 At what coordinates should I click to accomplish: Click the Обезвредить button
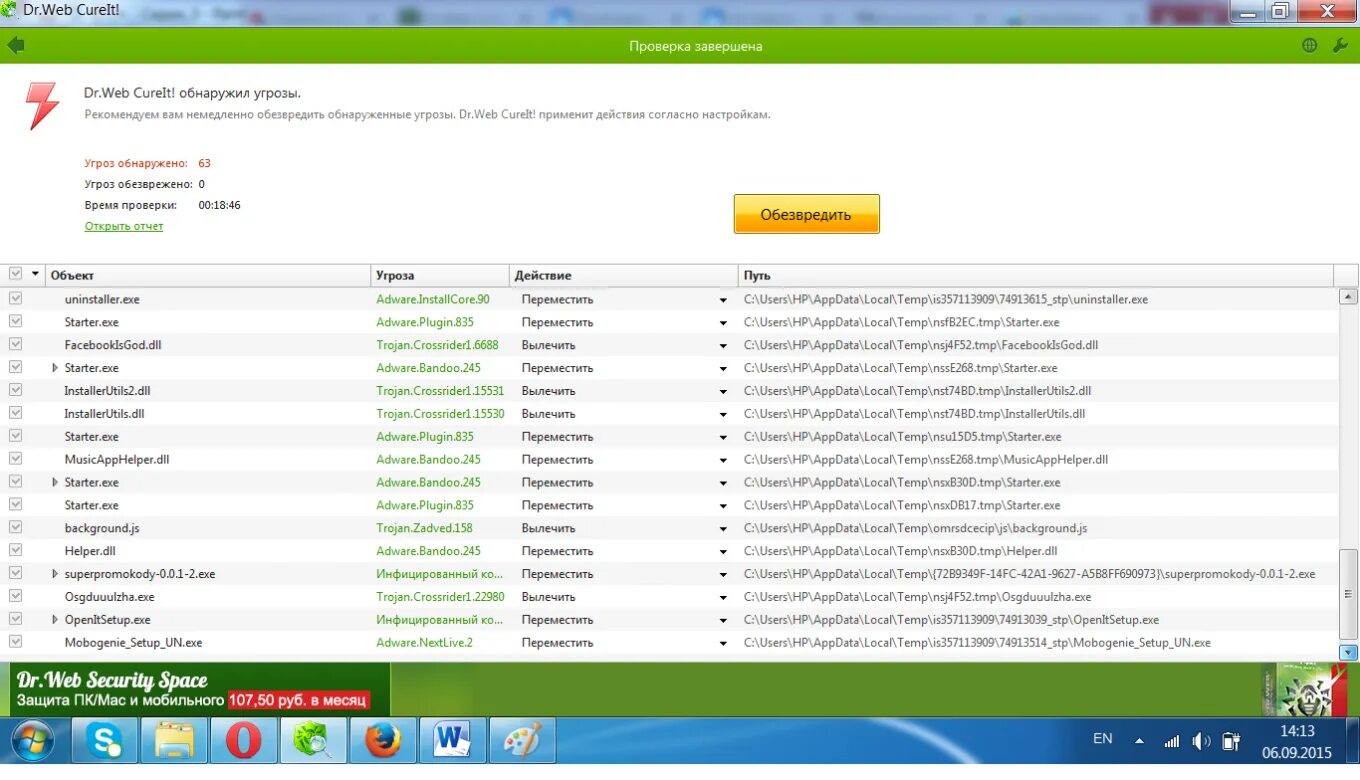click(x=806, y=214)
